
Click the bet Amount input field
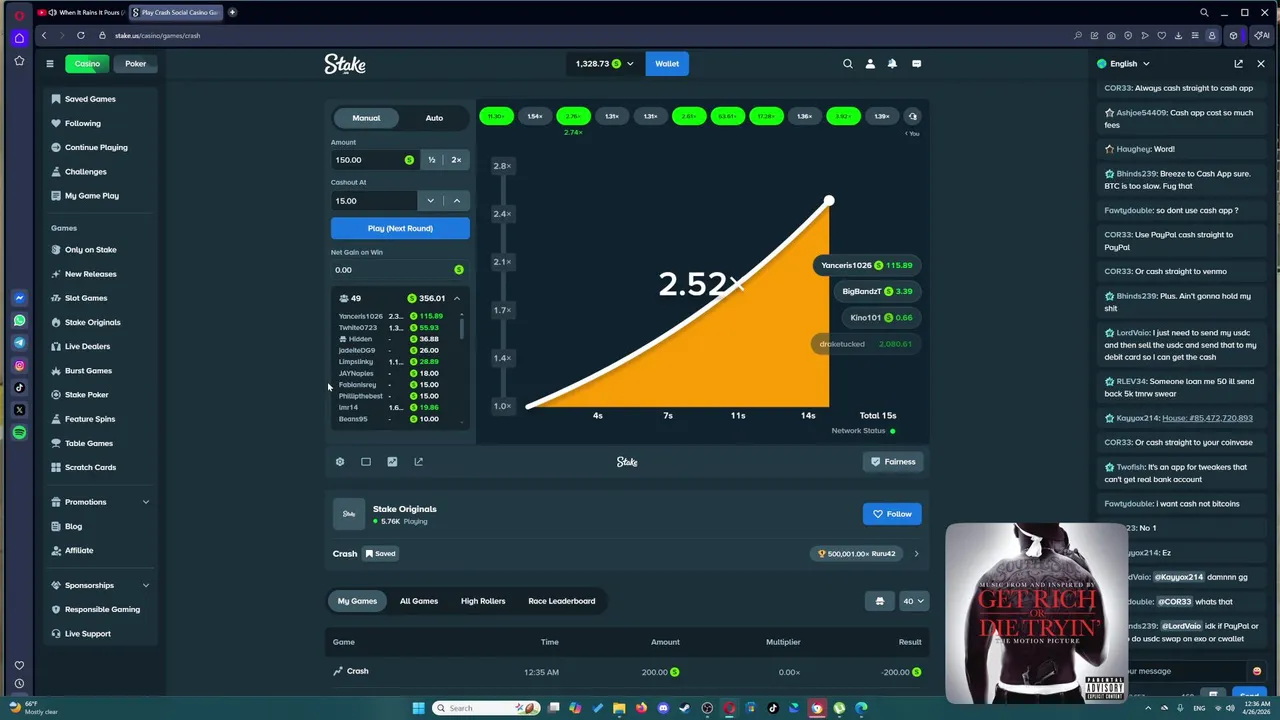point(375,160)
